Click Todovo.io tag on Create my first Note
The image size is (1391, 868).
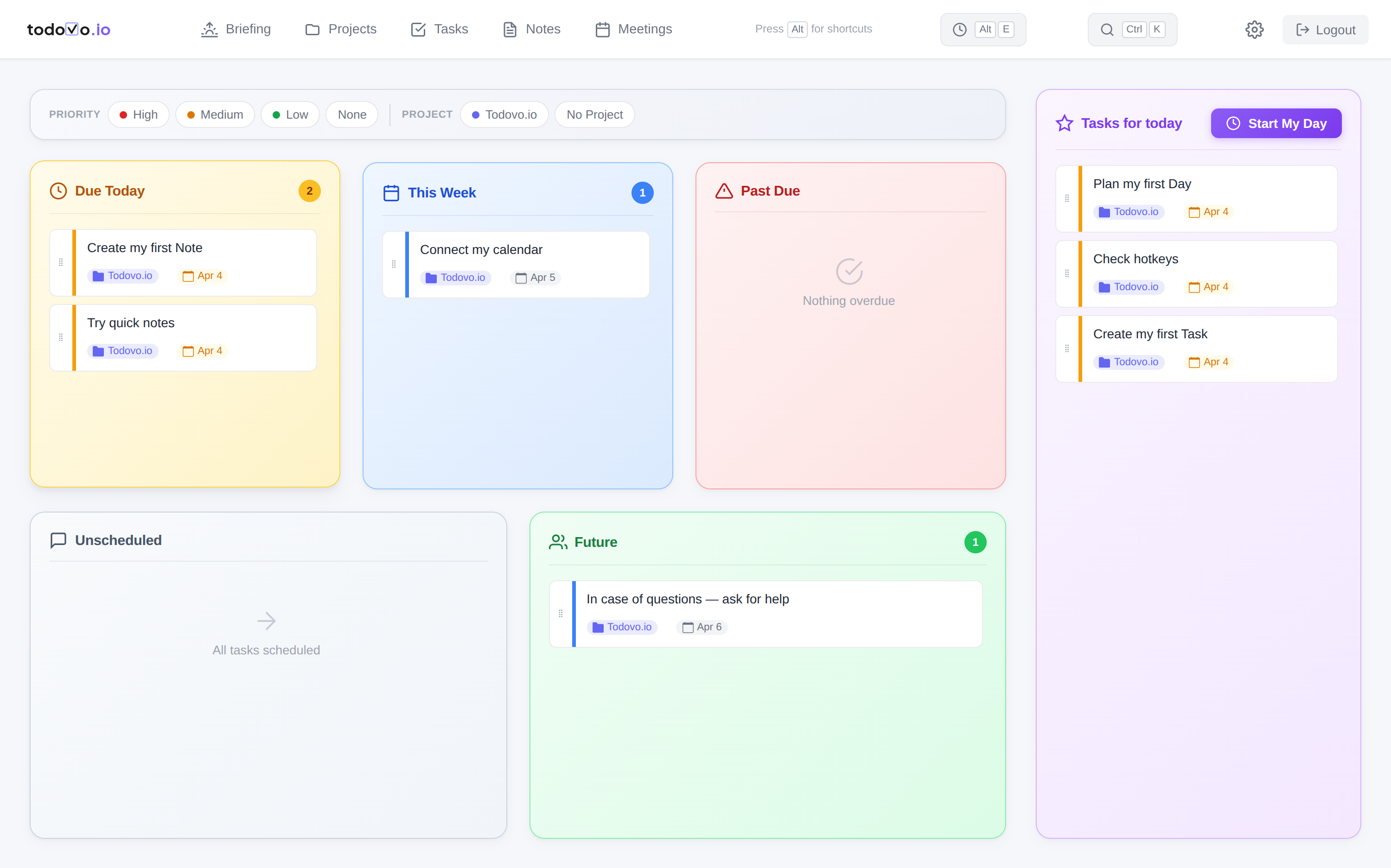point(122,276)
